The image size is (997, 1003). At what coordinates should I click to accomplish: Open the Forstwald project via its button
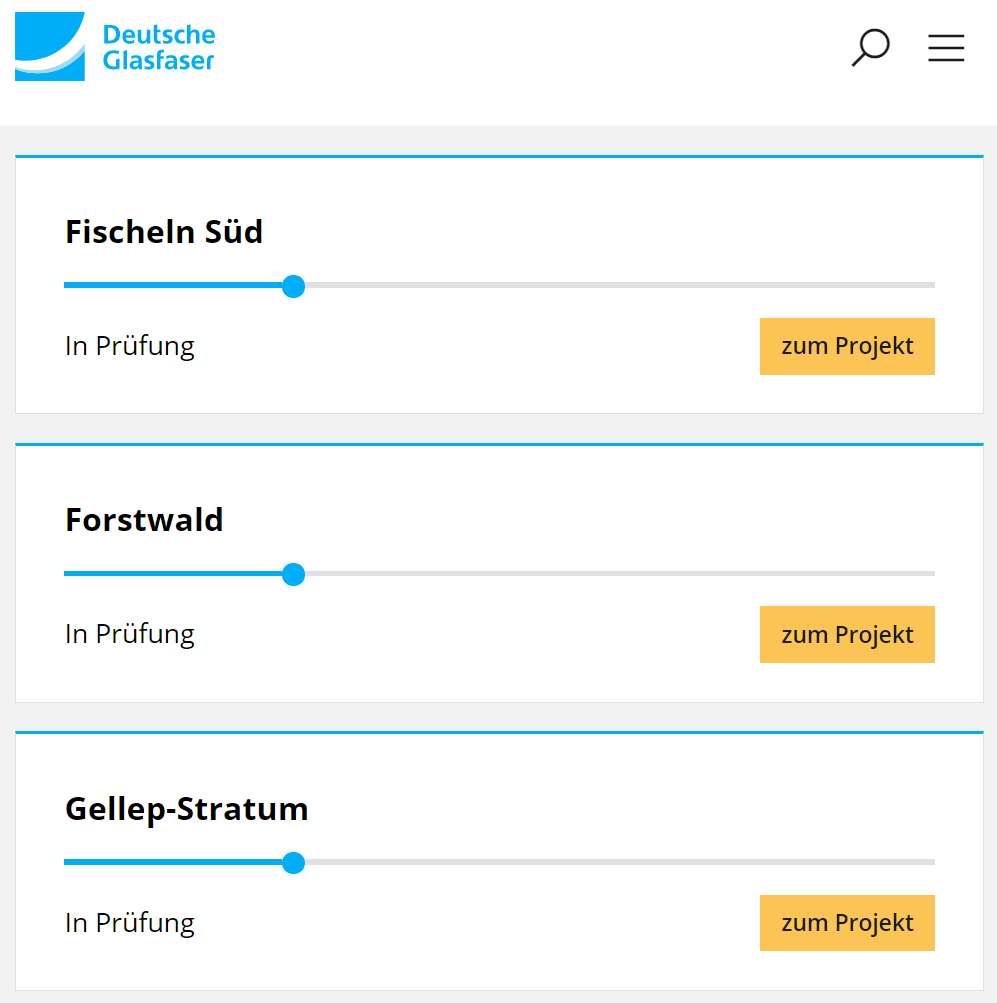click(x=846, y=634)
